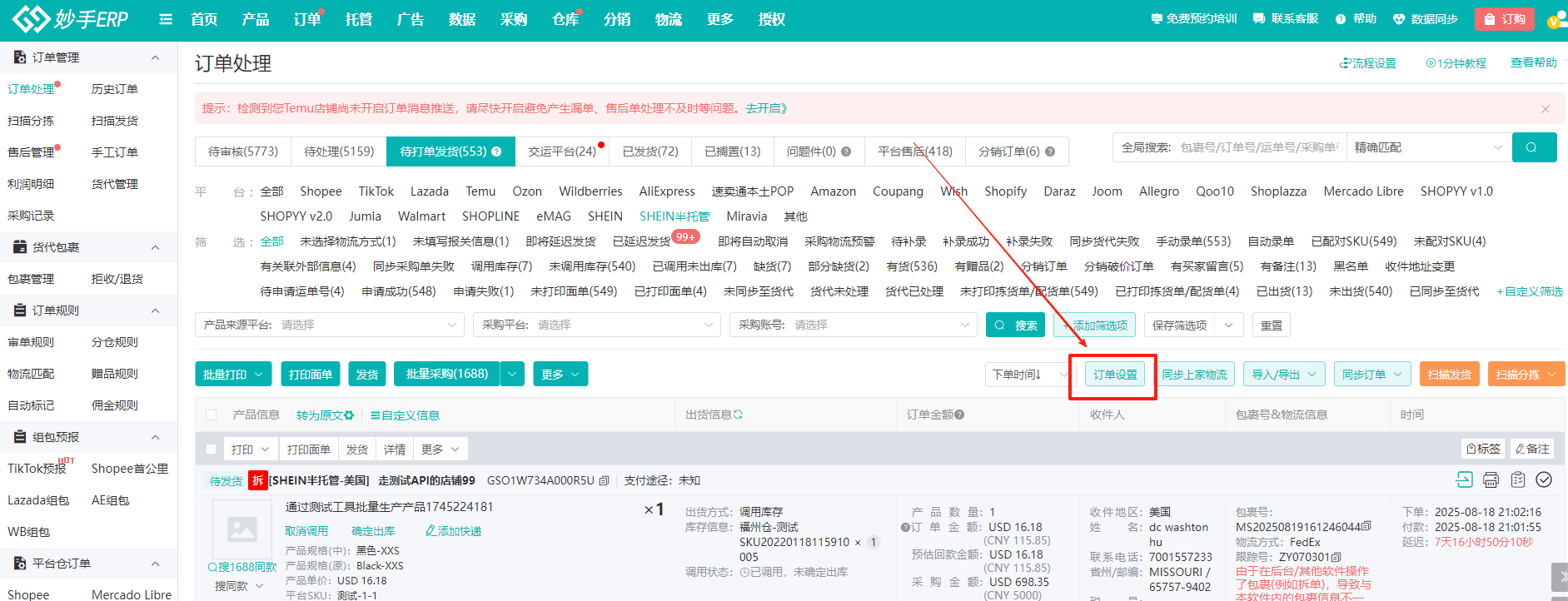
Task: Click the circle checkmark icon on the order row
Action: (1544, 479)
